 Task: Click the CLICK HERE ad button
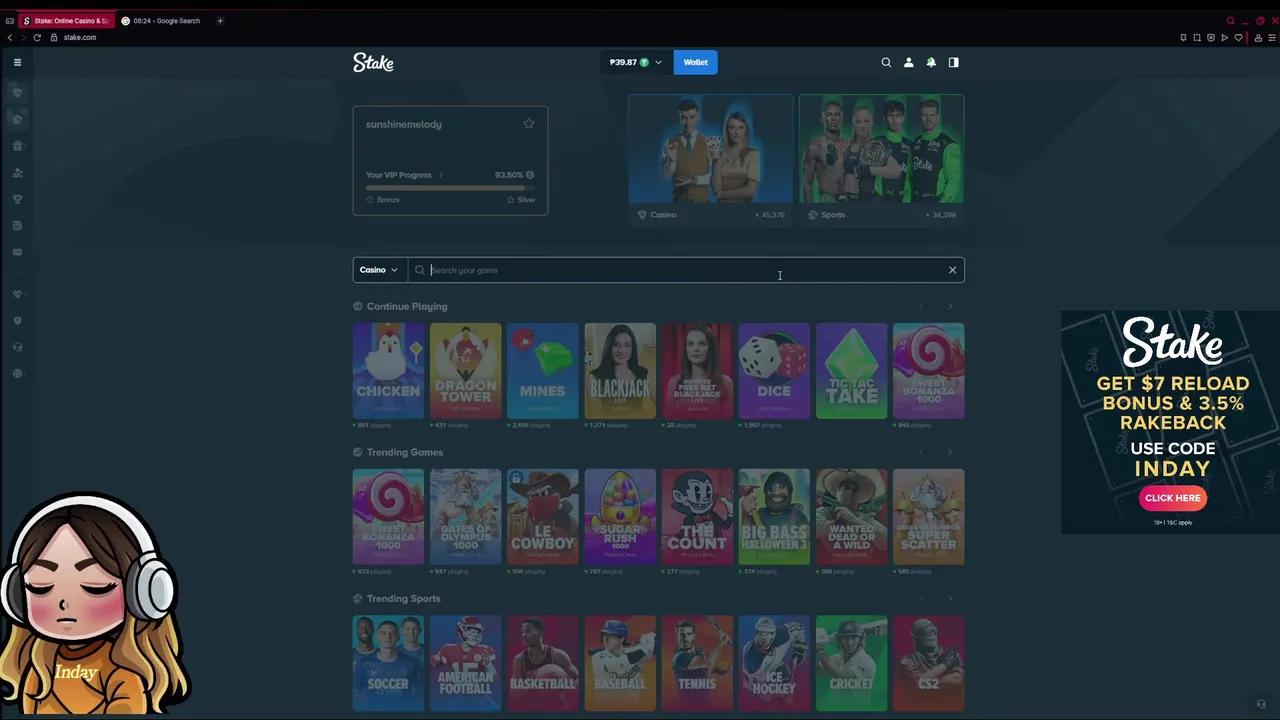(1173, 498)
